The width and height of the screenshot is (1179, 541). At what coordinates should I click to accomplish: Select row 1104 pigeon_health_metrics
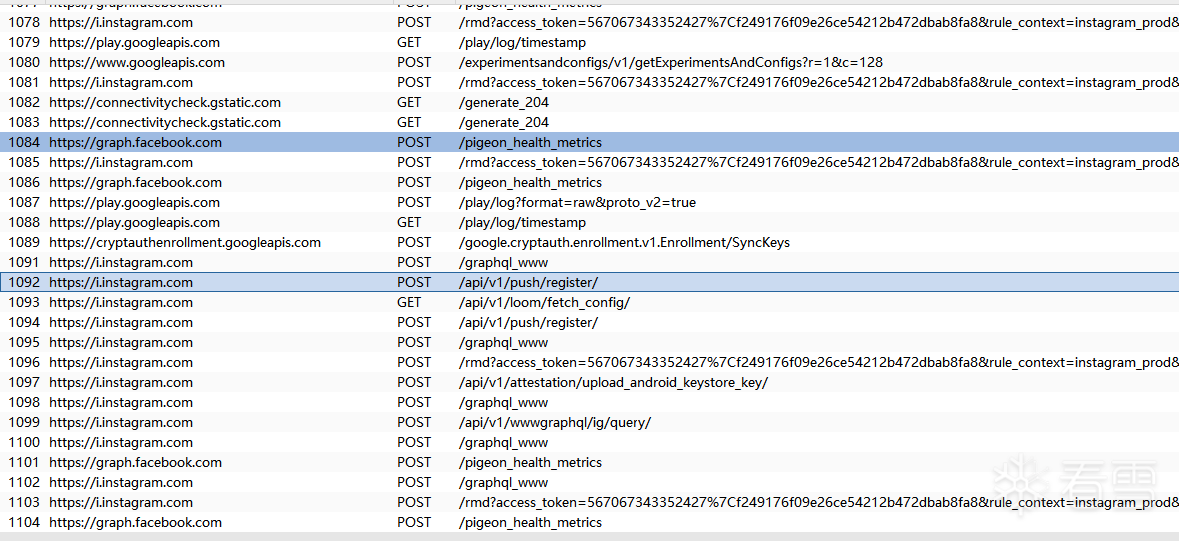tap(590, 522)
